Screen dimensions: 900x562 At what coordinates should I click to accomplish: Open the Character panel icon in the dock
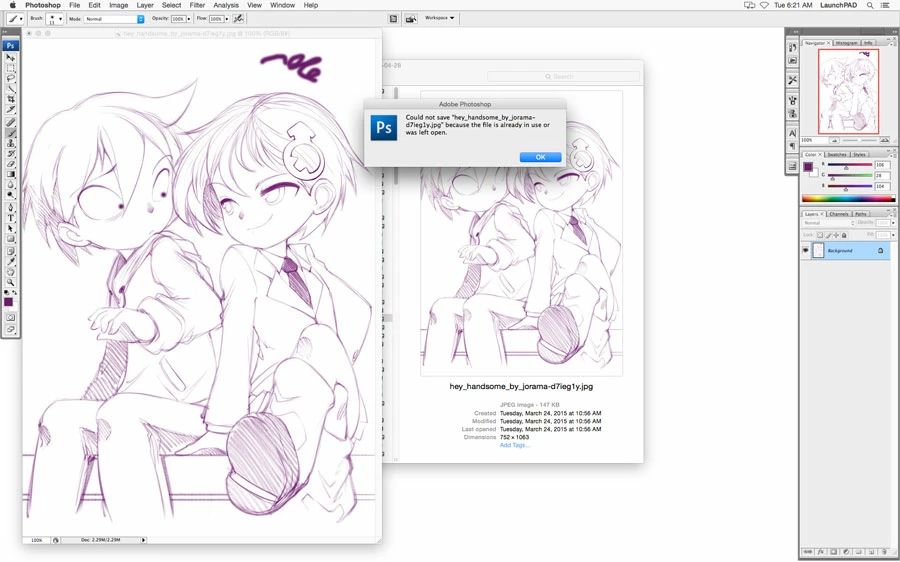[793, 133]
